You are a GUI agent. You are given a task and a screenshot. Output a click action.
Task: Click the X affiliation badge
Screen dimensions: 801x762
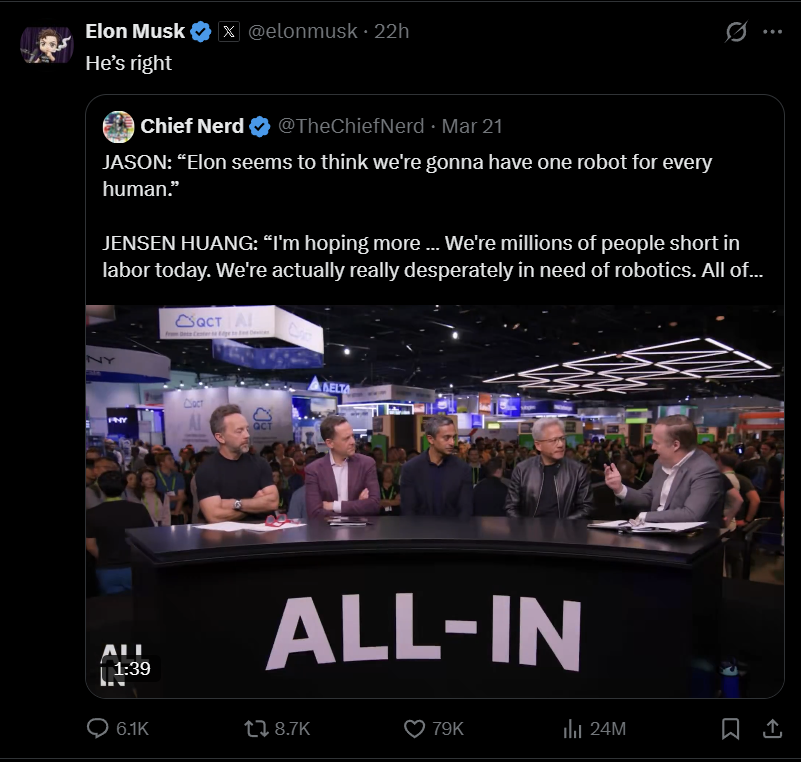click(228, 32)
